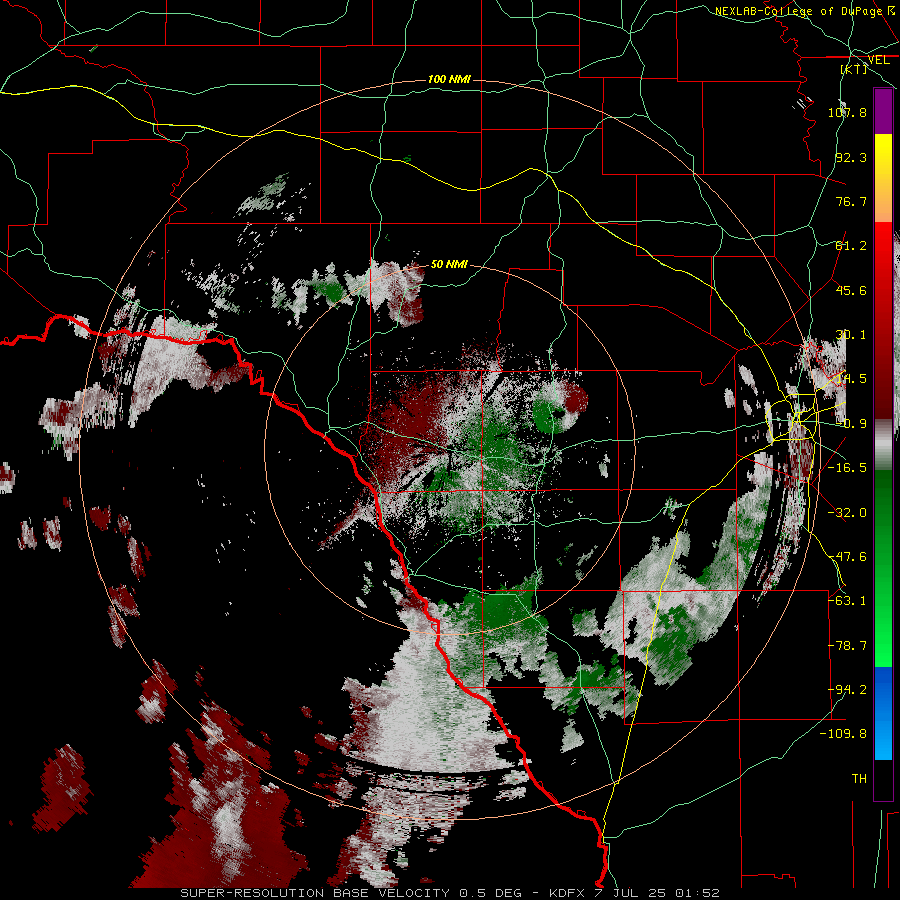Viewport: 900px width, 900px height.
Task: Click the VEL legend title
Action: tap(878, 60)
